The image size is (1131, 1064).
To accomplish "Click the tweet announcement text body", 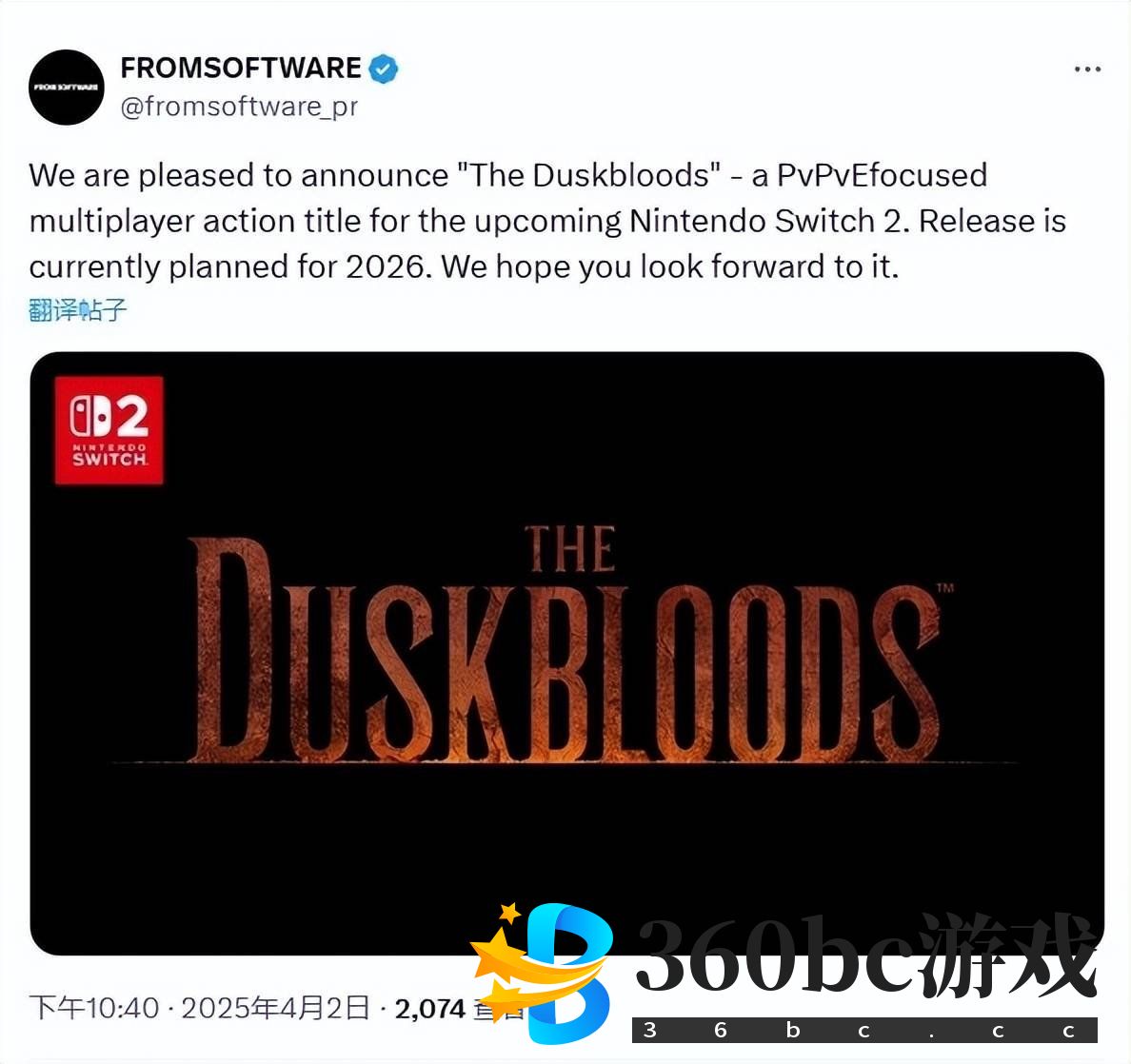I will [547, 222].
